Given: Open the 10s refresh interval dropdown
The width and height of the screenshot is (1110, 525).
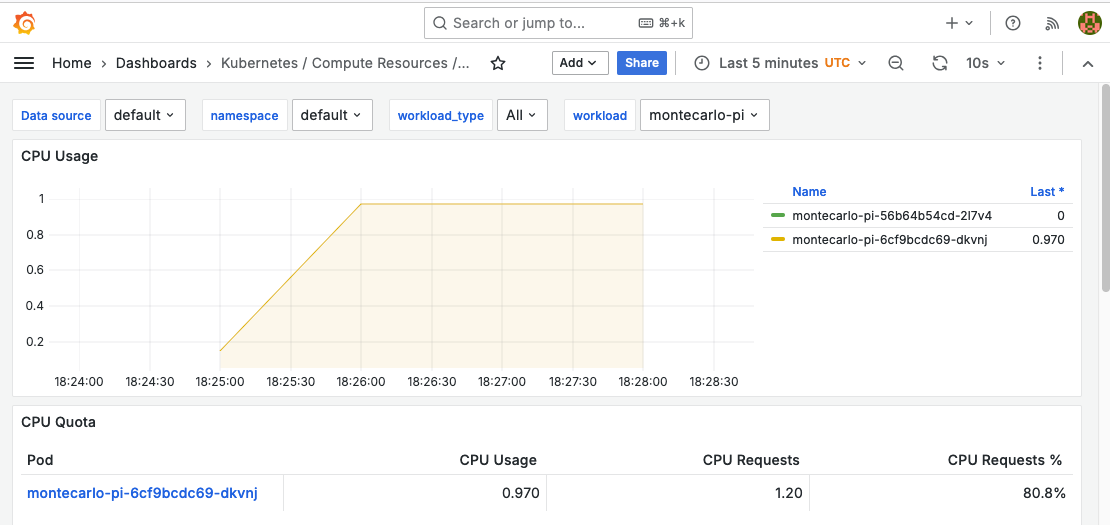Looking at the screenshot, I should [985, 63].
